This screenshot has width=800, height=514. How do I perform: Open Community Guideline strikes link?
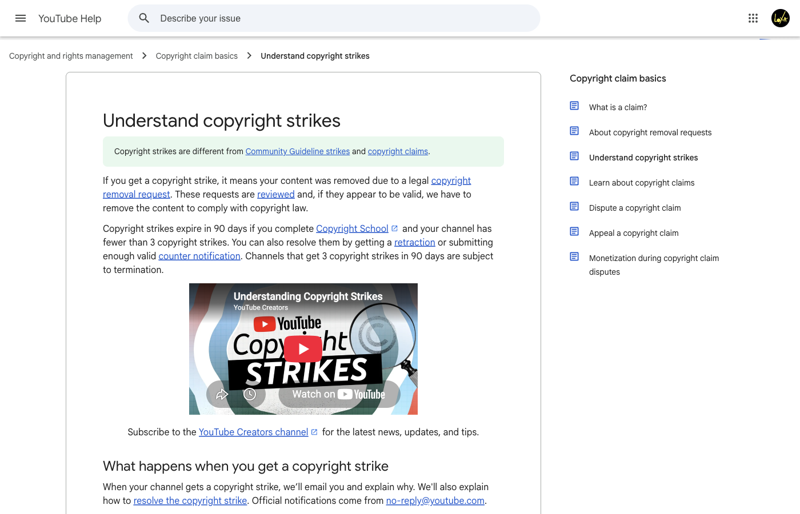tap(297, 151)
